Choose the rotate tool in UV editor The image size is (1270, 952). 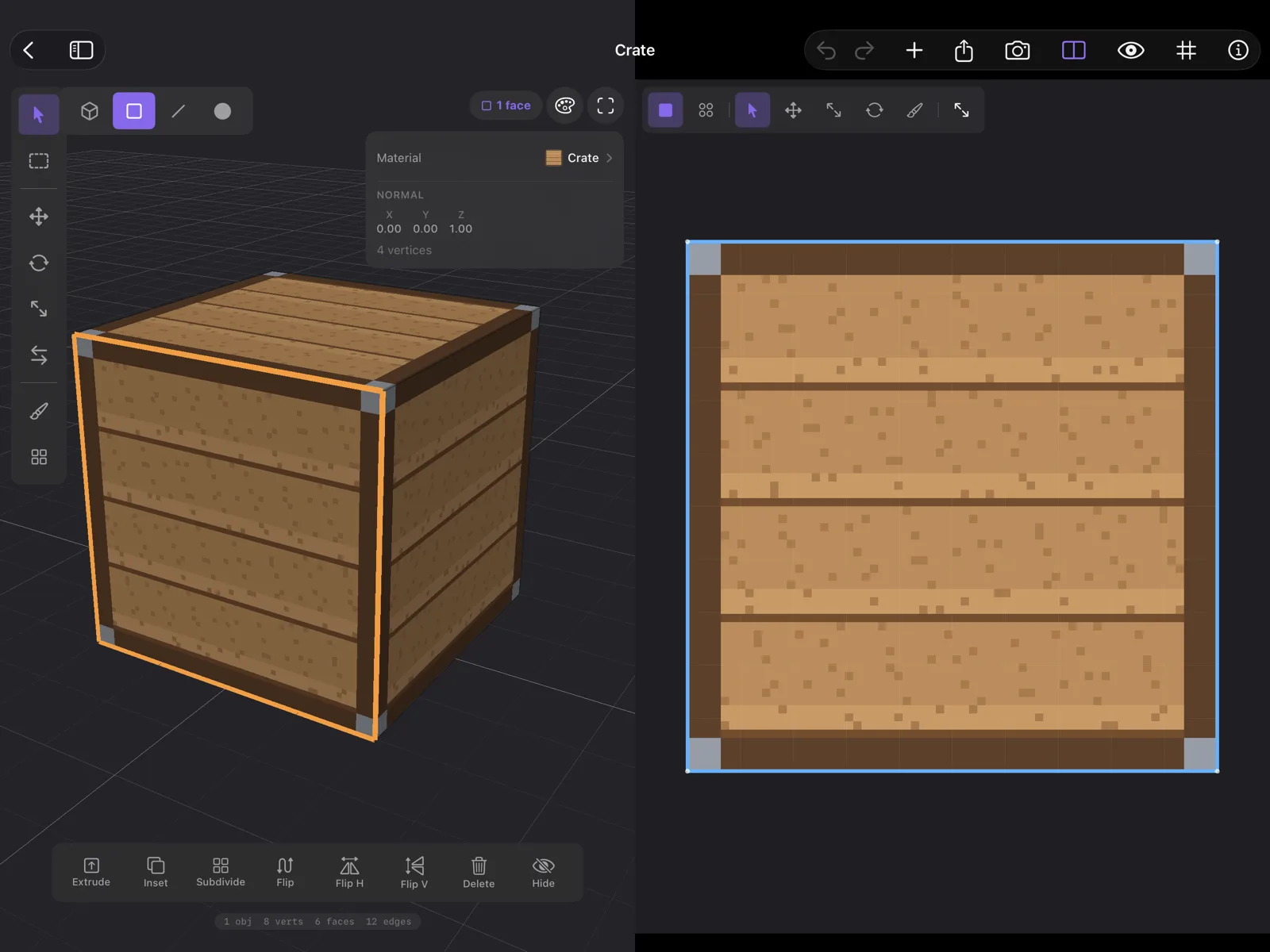pos(875,110)
